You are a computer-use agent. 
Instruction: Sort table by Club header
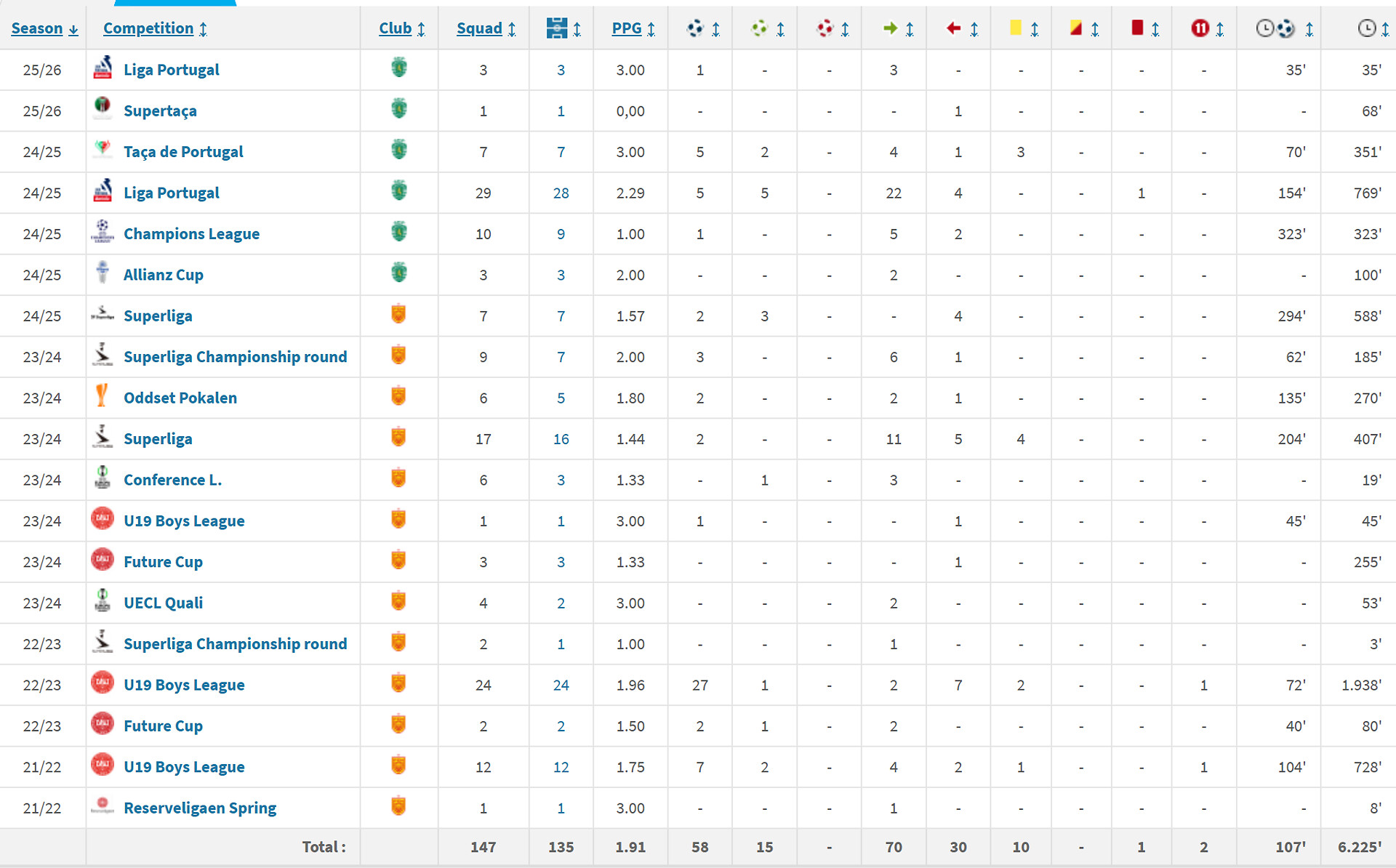click(395, 28)
